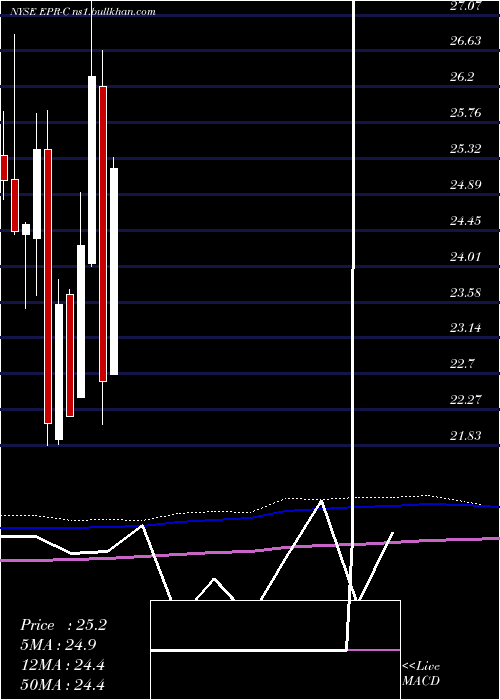Click the 24.89 price axis label
The width and height of the screenshot is (500, 700).
pyautogui.click(x=466, y=184)
